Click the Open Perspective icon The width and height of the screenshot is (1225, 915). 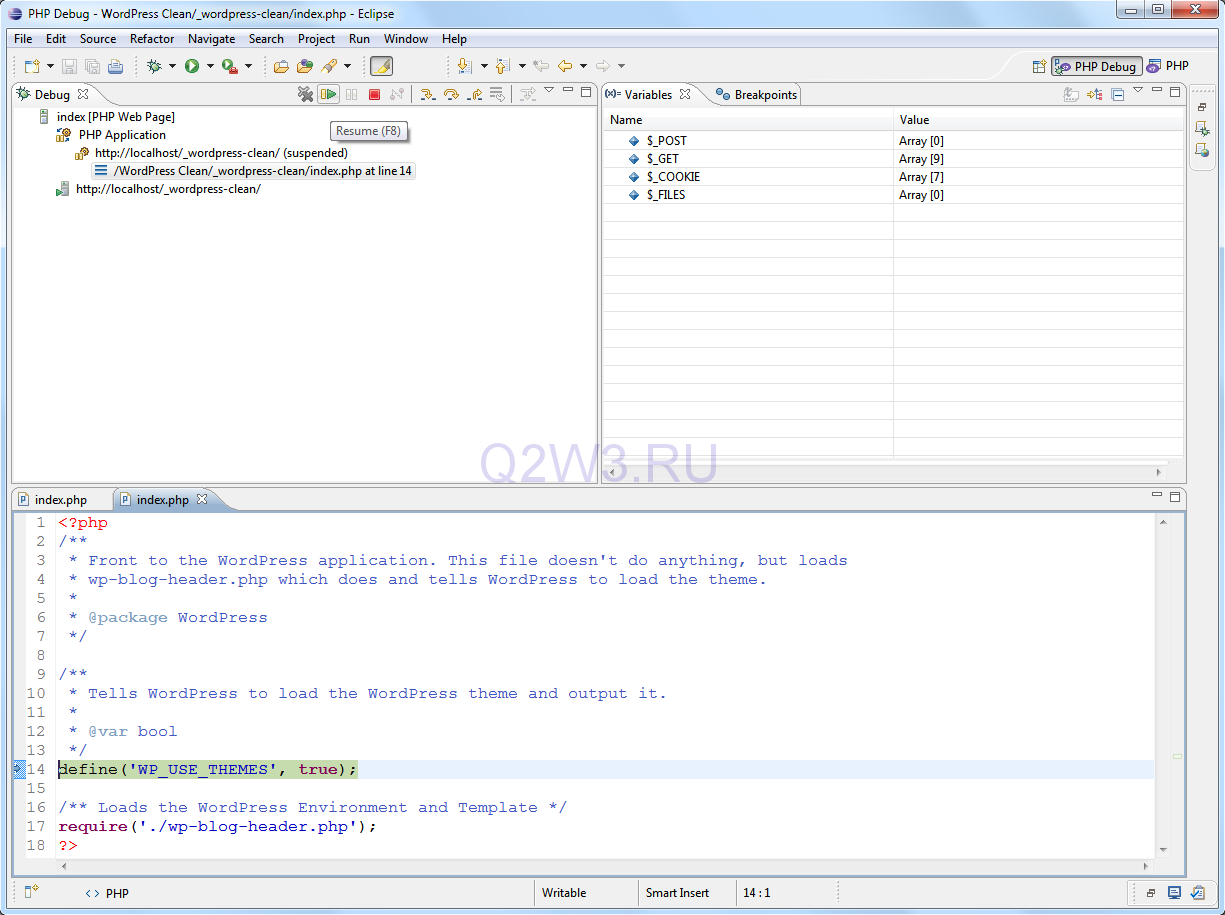coord(1039,66)
